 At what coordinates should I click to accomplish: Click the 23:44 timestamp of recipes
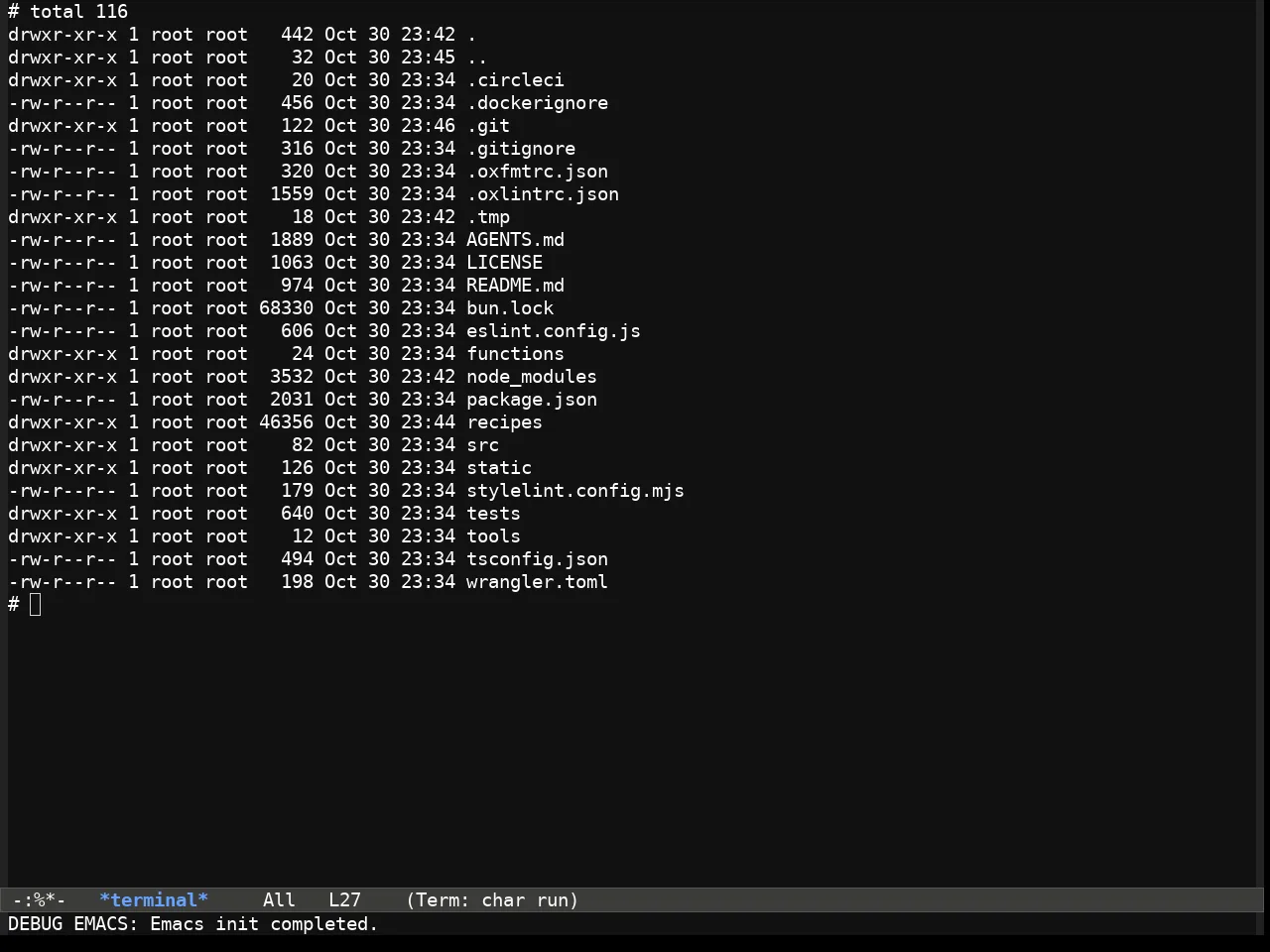point(428,422)
